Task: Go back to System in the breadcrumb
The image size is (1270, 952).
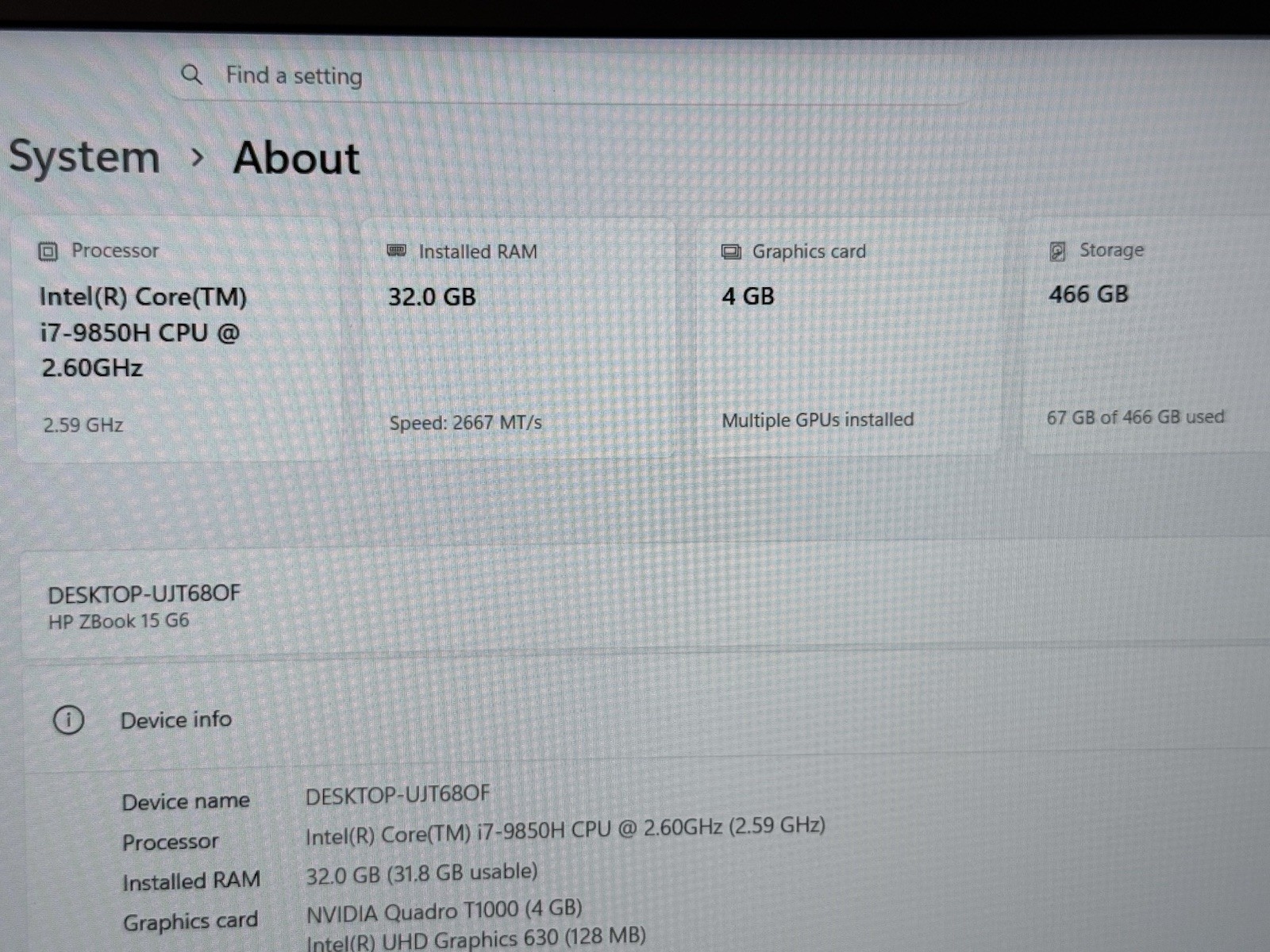Action: (x=84, y=156)
